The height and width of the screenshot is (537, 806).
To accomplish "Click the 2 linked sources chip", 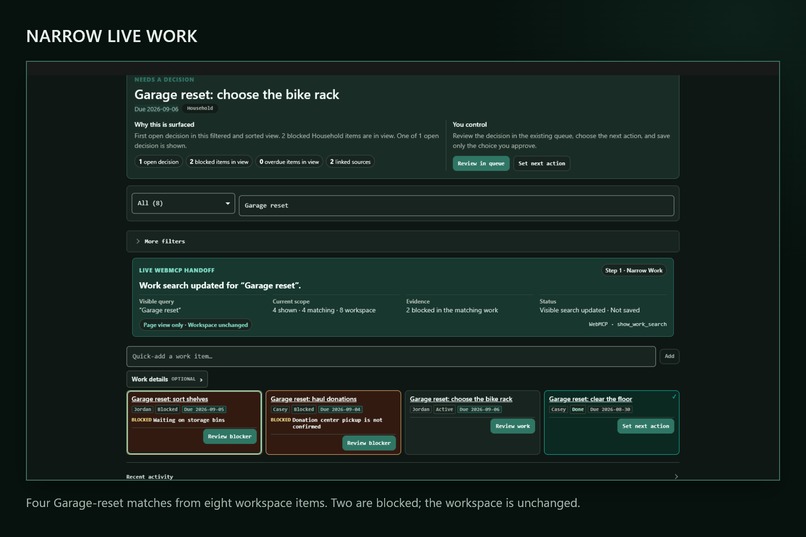I will pyautogui.click(x=350, y=162).
